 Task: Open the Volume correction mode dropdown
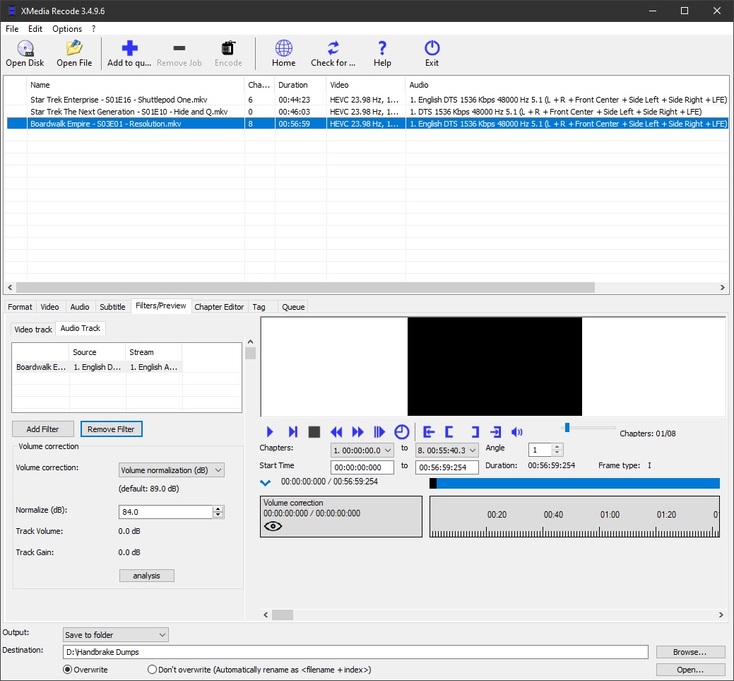[x=171, y=470]
